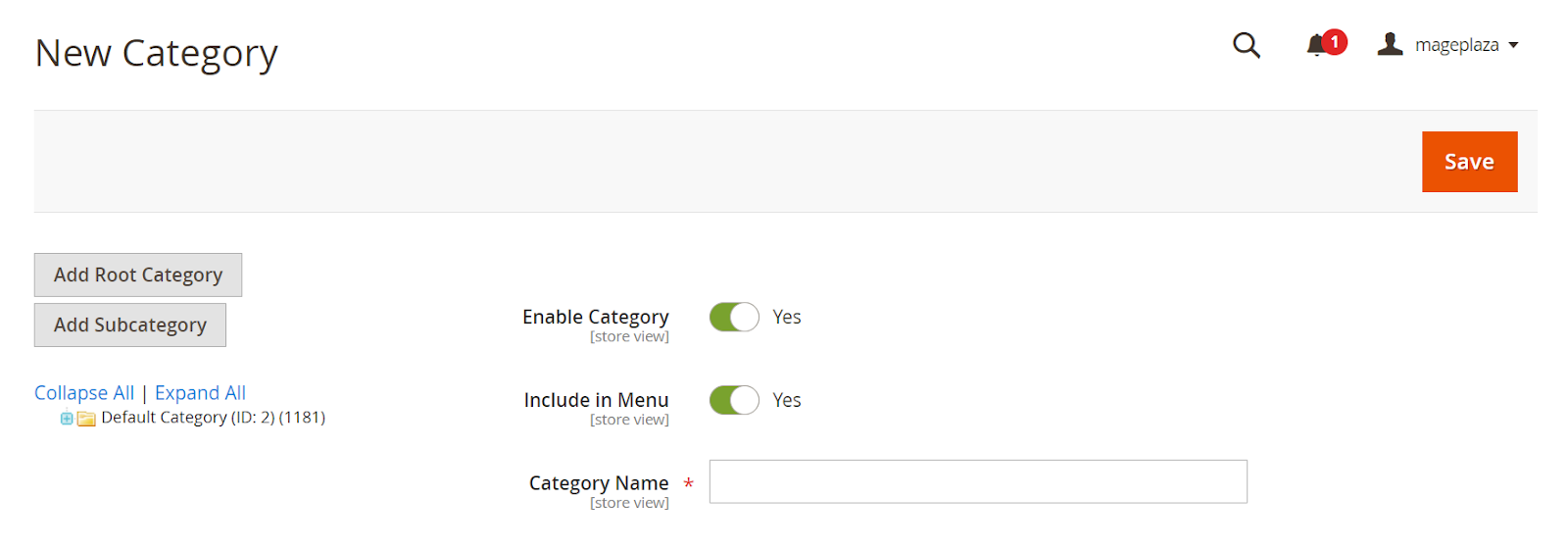The height and width of the screenshot is (549, 1568).
Task: Toggle the Enable Category switch
Action: [734, 317]
